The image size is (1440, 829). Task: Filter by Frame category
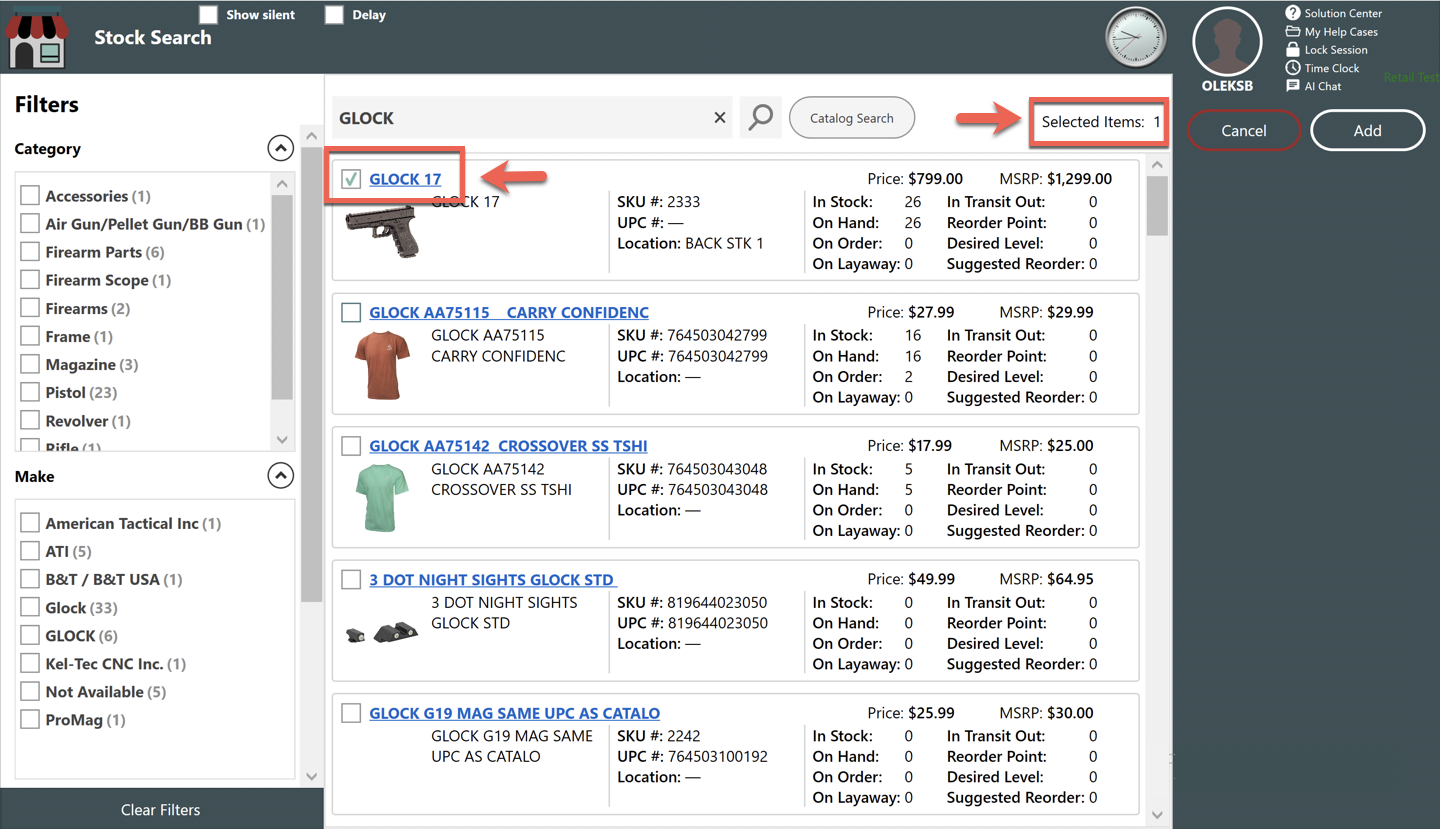coord(30,336)
